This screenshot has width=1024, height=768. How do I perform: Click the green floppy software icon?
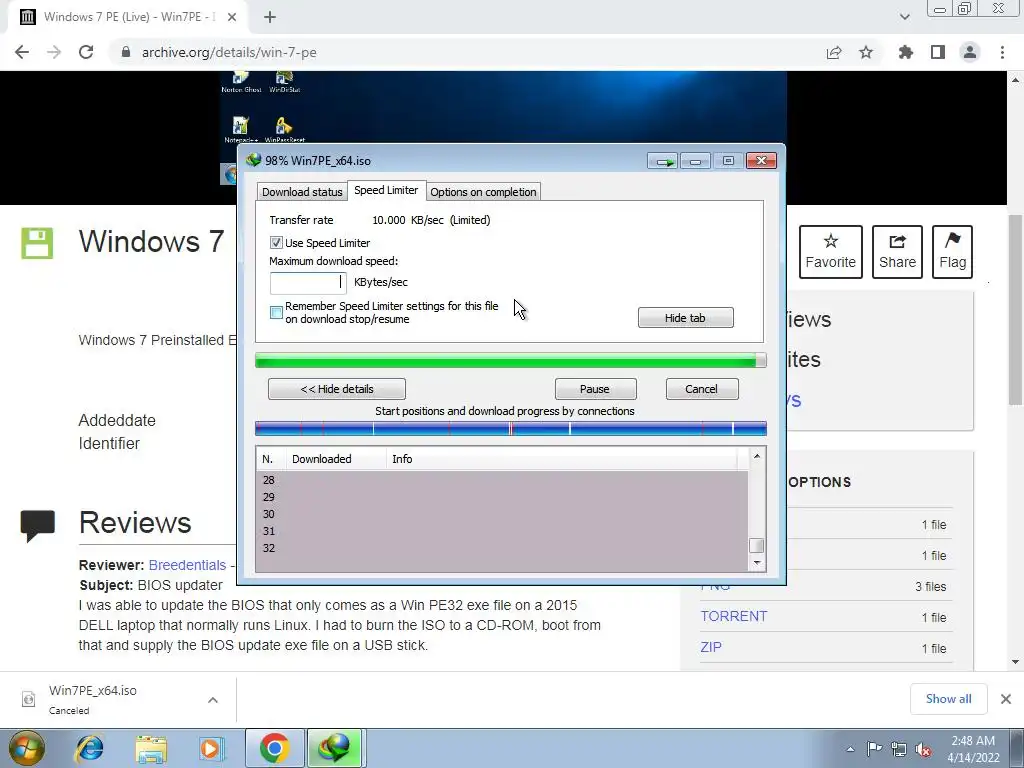37,244
